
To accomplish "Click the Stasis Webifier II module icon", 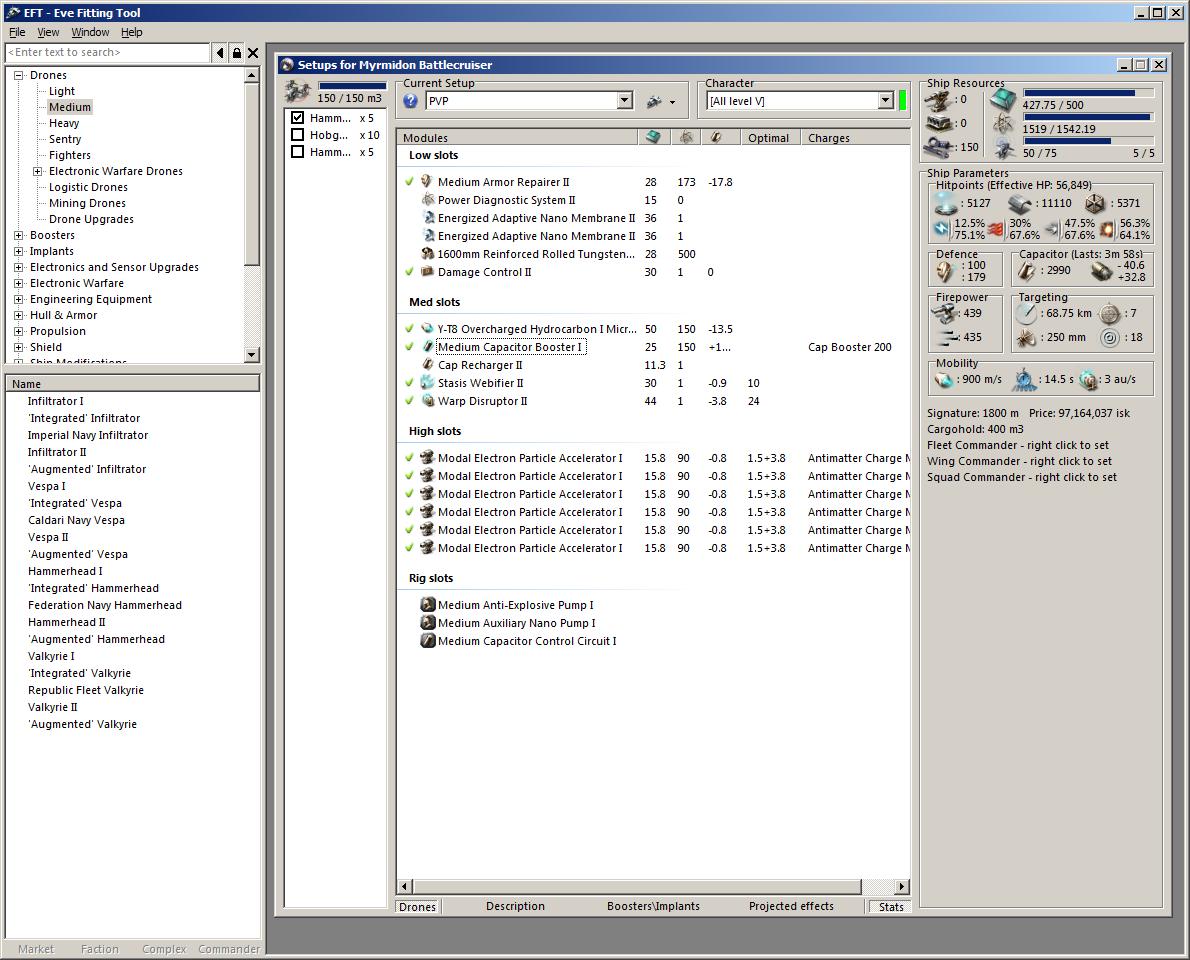I will [x=427, y=383].
